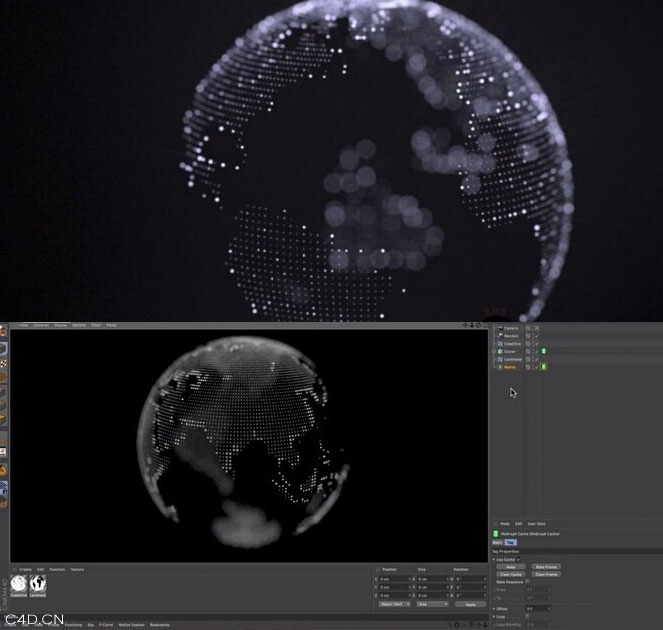Open material manager Texture menu
Image resolution: width=663 pixels, height=630 pixels.
click(77, 570)
